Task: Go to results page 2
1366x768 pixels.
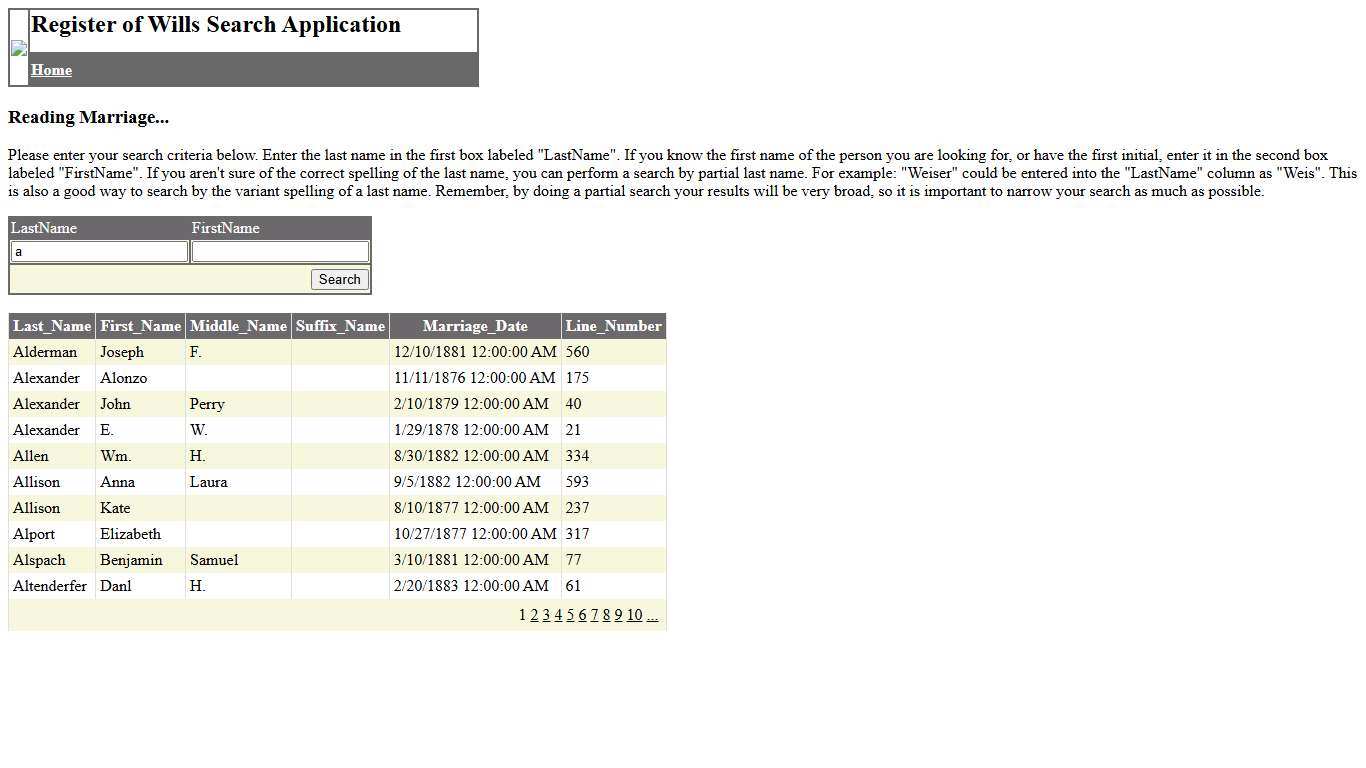Action: pyautogui.click(x=534, y=615)
